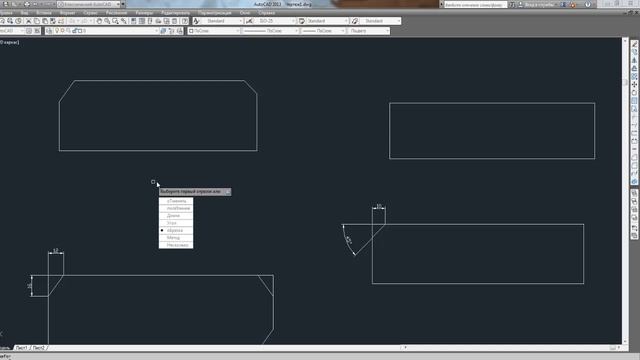Open the Text Style manager icon

click(x=196, y=21)
